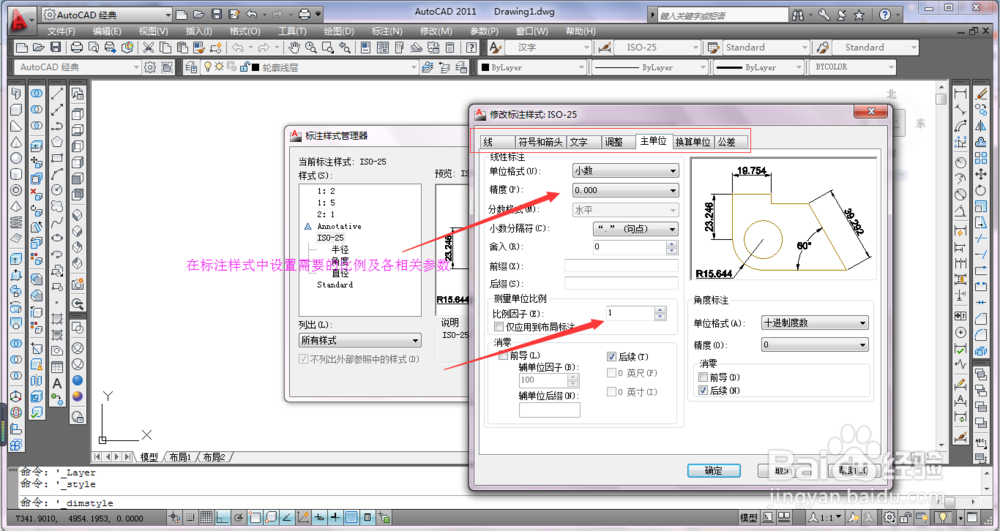Select the Pan hand tool
The width and height of the screenshot is (1000, 531).
coord(293,47)
